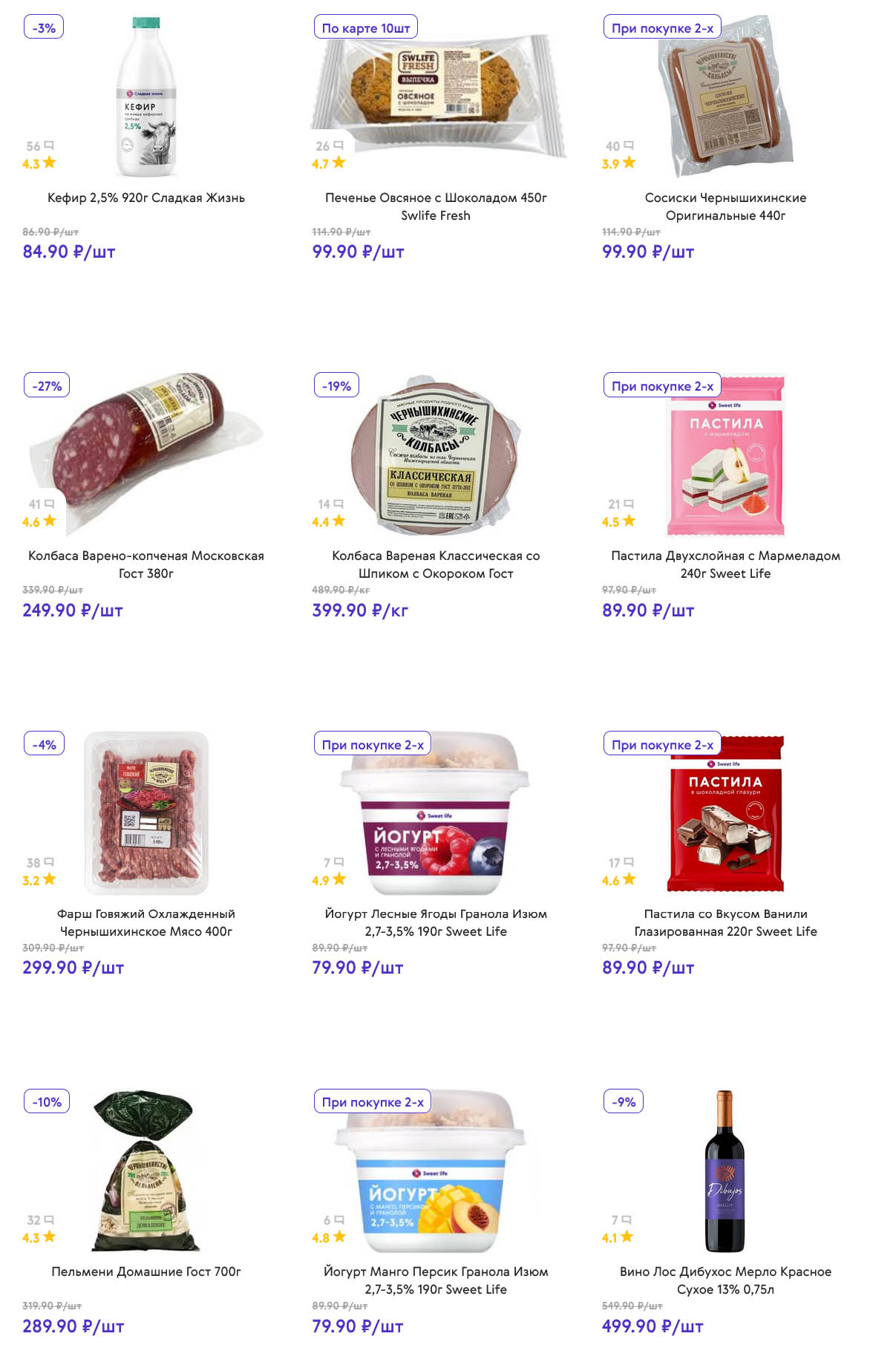Click the 'По карте 10шт' badge on the cookies

point(366,27)
